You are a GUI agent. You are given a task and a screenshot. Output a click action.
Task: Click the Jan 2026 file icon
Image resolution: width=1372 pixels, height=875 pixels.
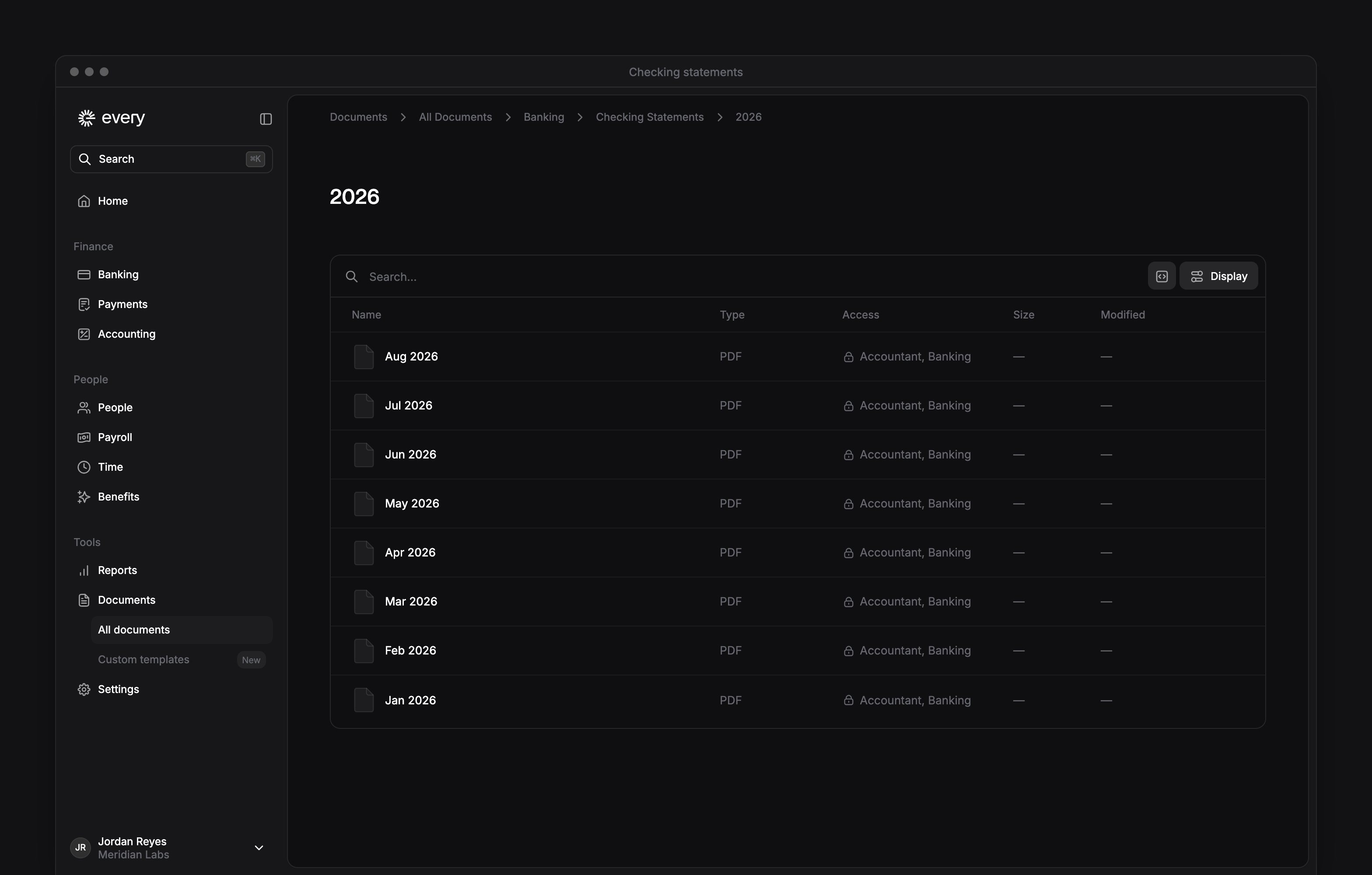click(364, 700)
